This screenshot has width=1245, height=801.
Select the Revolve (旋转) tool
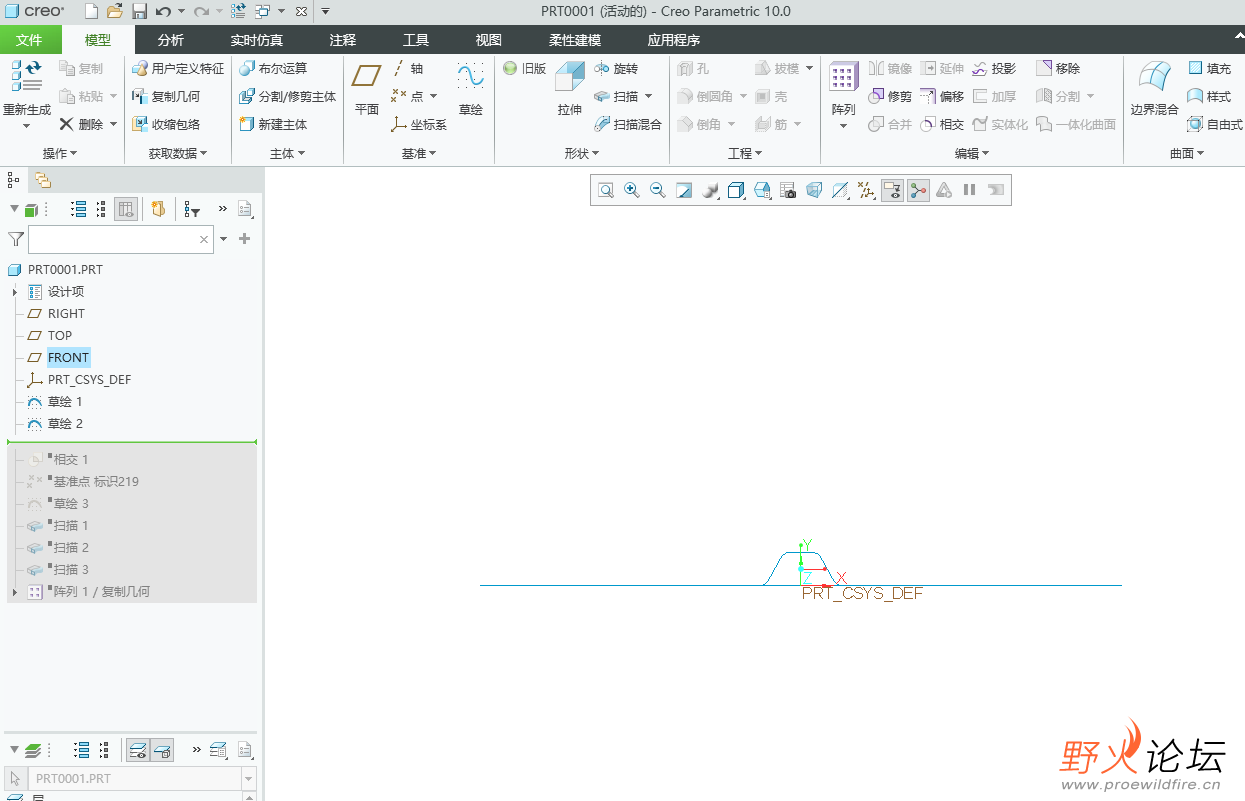pos(616,68)
